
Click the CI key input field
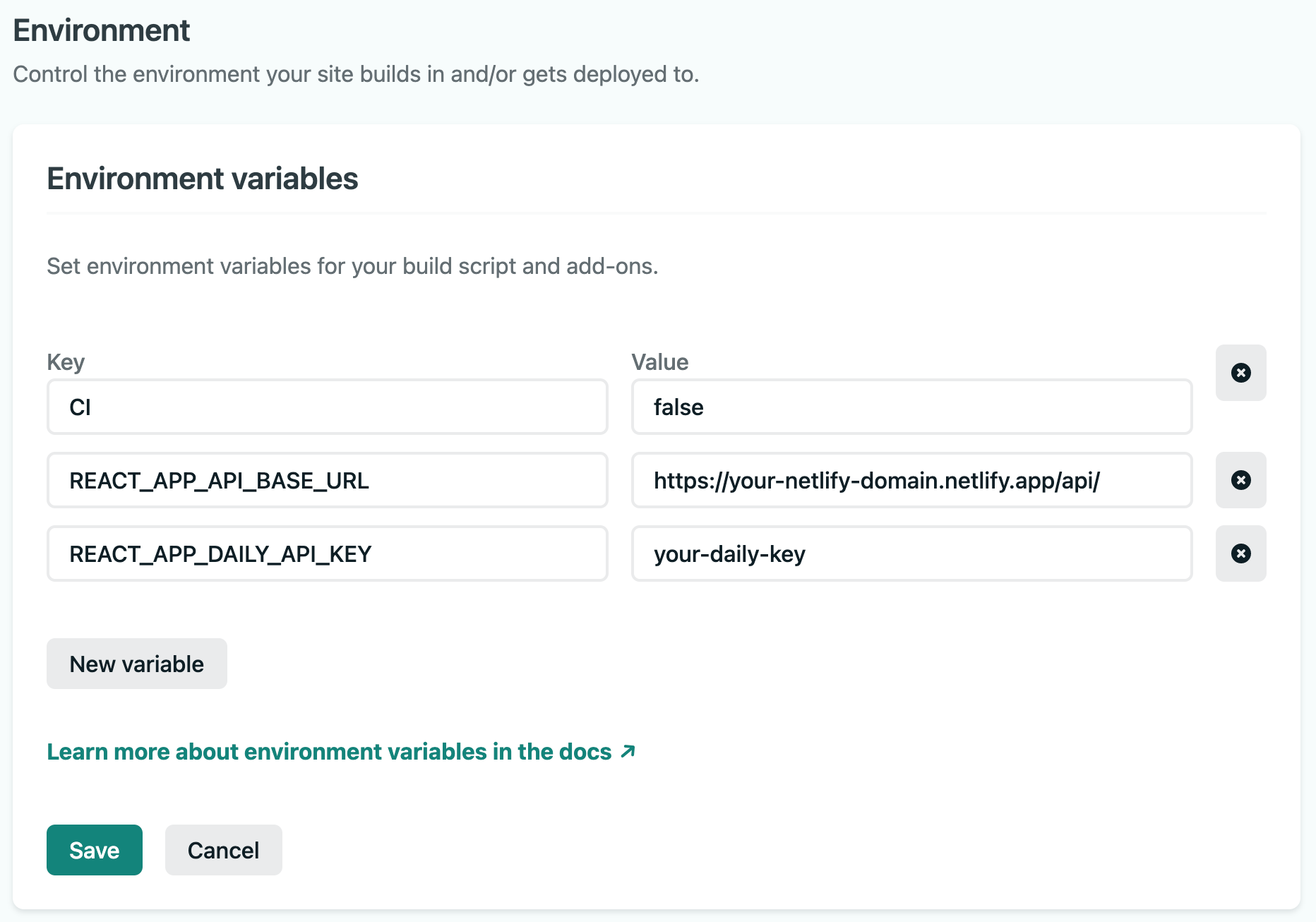pos(328,407)
